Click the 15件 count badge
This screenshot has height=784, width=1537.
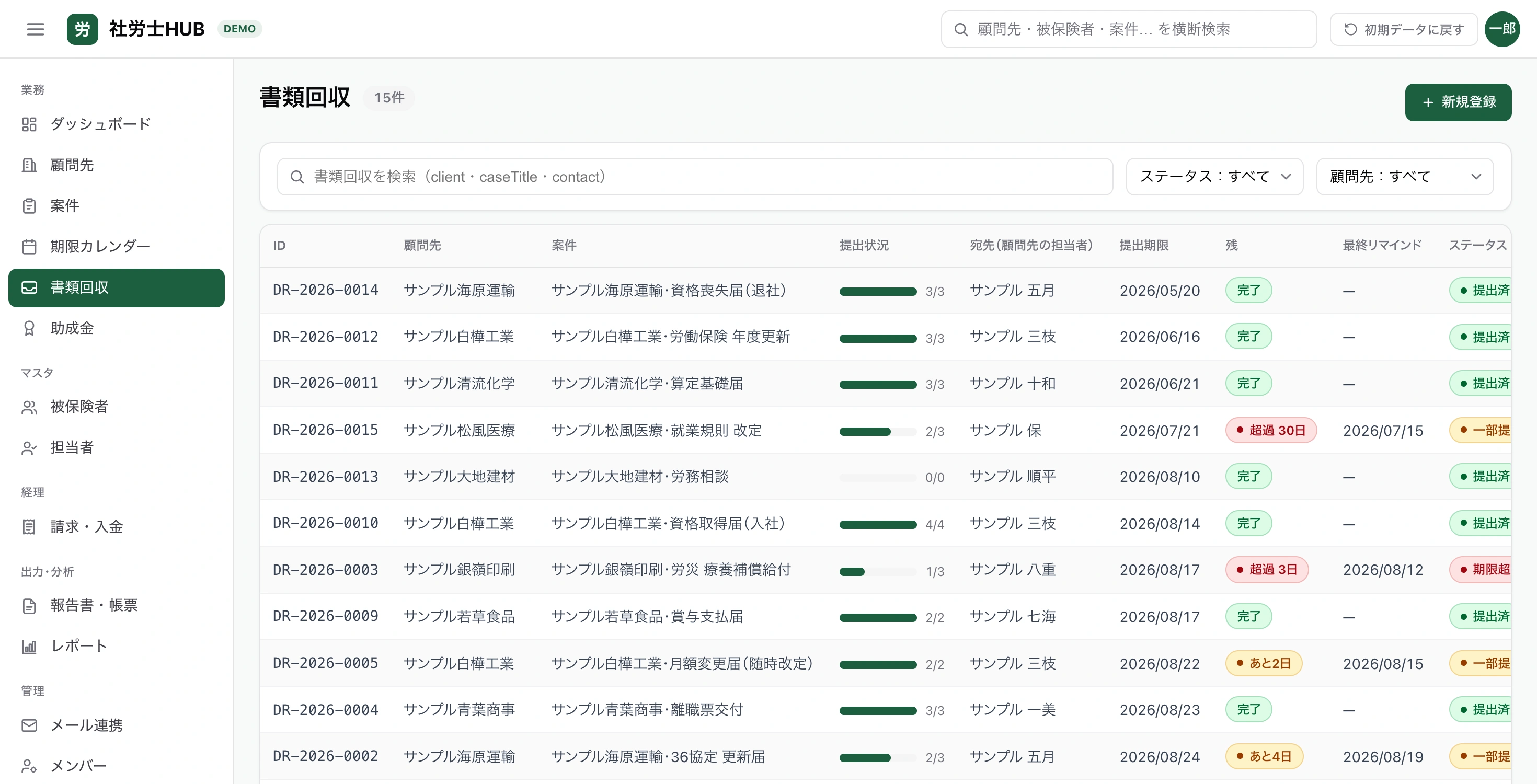pyautogui.click(x=389, y=98)
